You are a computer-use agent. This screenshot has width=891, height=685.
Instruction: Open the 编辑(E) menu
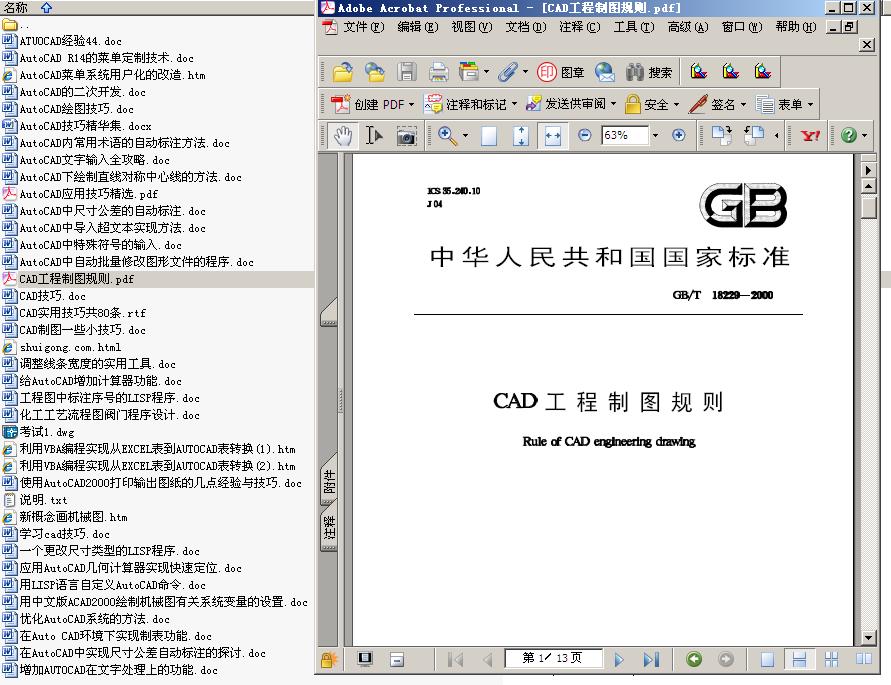pos(418,27)
